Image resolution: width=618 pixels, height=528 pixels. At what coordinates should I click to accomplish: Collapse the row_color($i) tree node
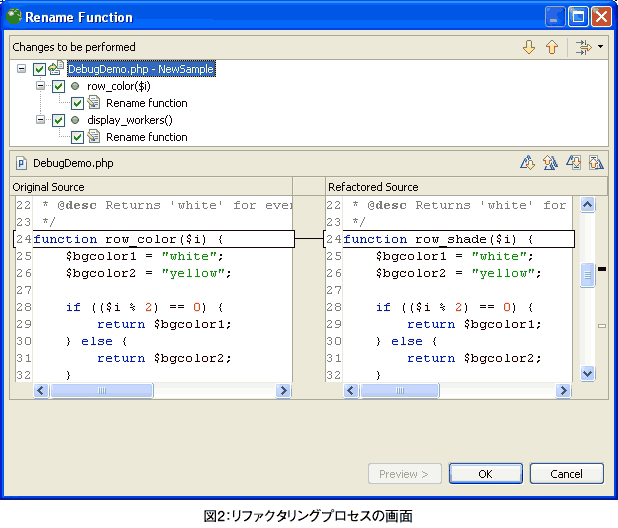coord(40,86)
